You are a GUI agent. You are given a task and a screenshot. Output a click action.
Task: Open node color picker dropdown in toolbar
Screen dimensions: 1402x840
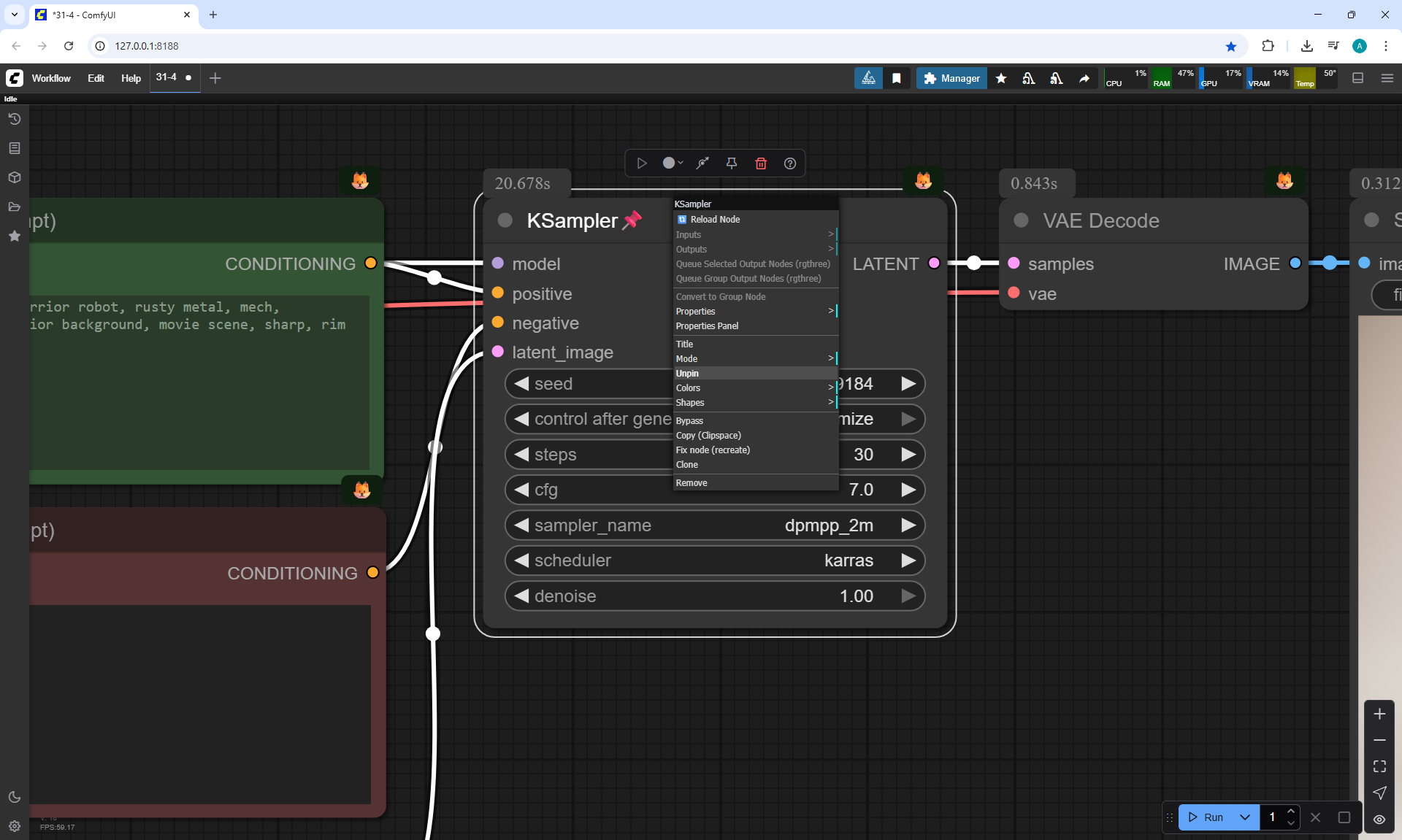tap(672, 163)
